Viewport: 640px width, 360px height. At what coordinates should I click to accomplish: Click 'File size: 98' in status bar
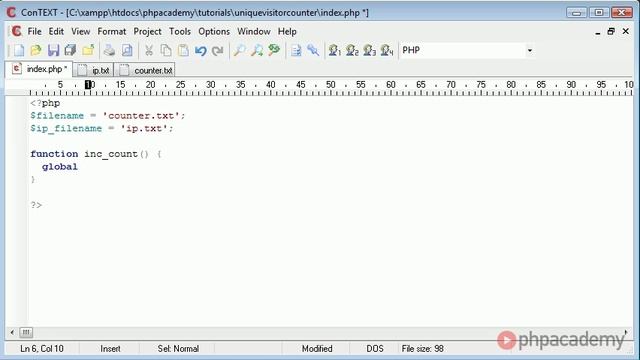coord(422,349)
